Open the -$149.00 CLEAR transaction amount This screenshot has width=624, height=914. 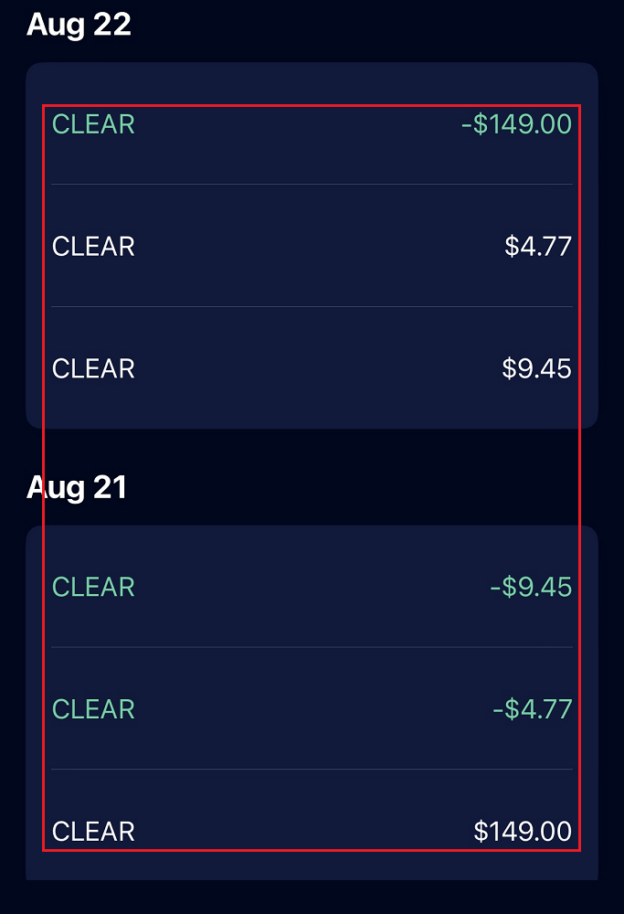[x=516, y=125]
